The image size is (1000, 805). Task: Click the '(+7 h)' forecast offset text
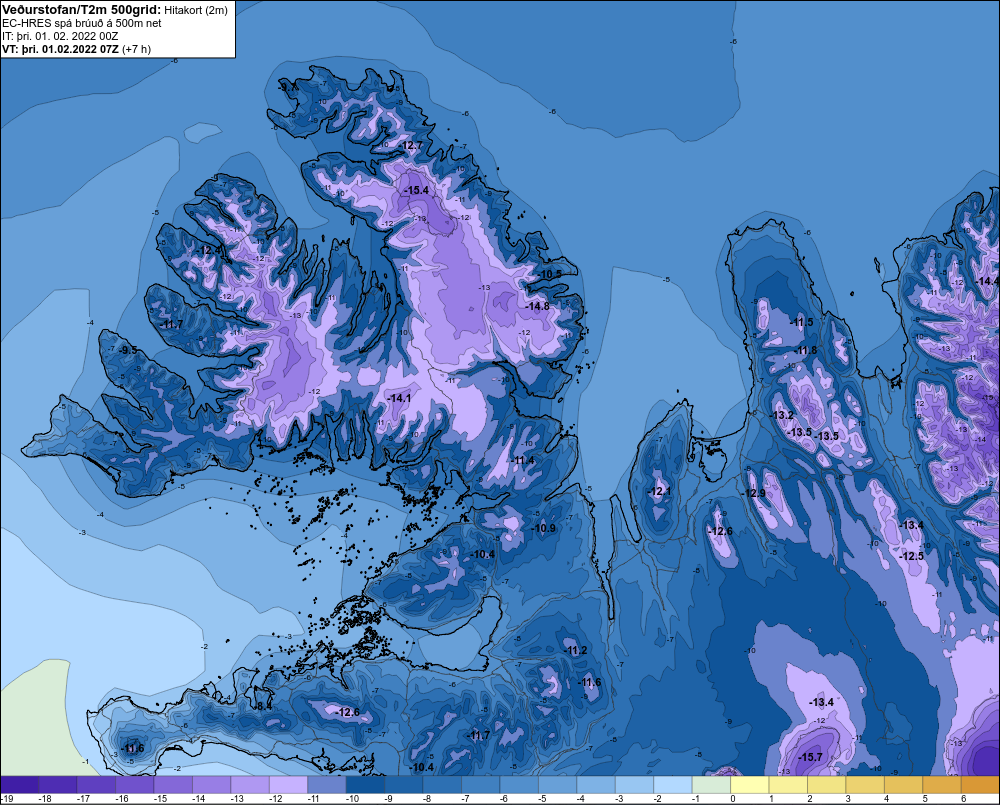tap(136, 49)
